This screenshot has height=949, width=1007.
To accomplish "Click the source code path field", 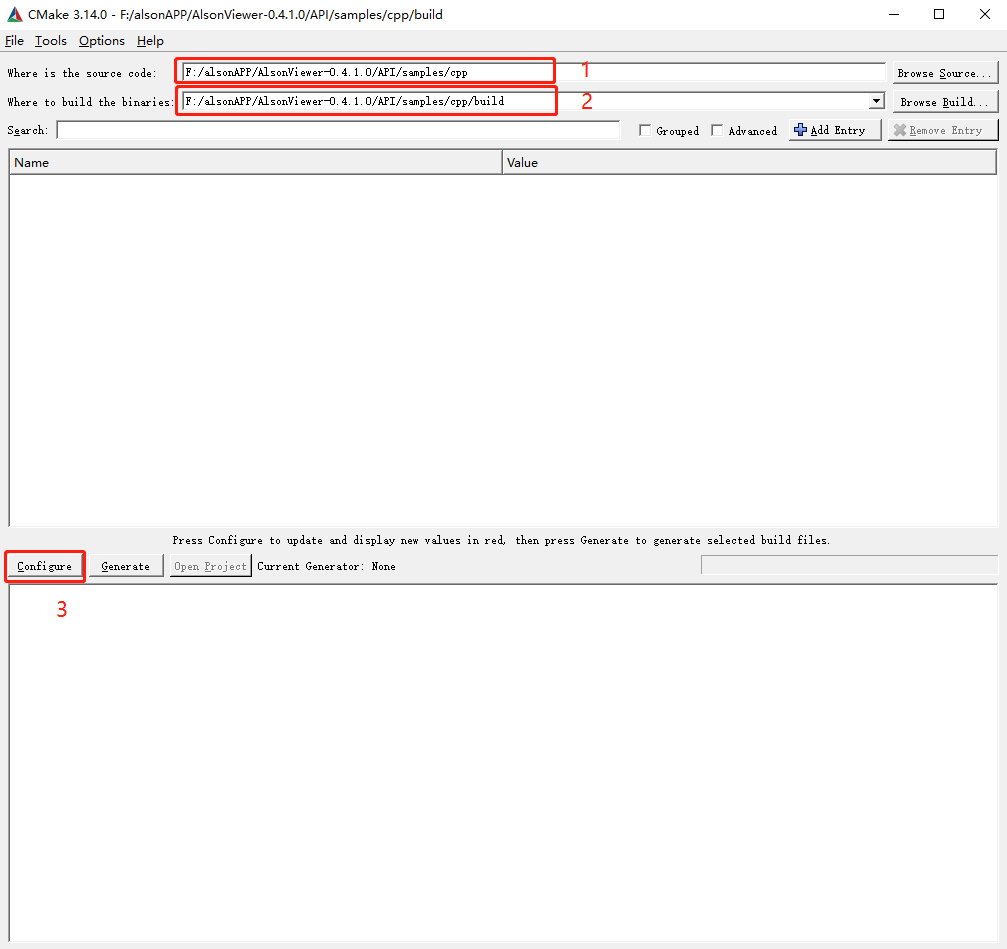I will click(x=530, y=73).
